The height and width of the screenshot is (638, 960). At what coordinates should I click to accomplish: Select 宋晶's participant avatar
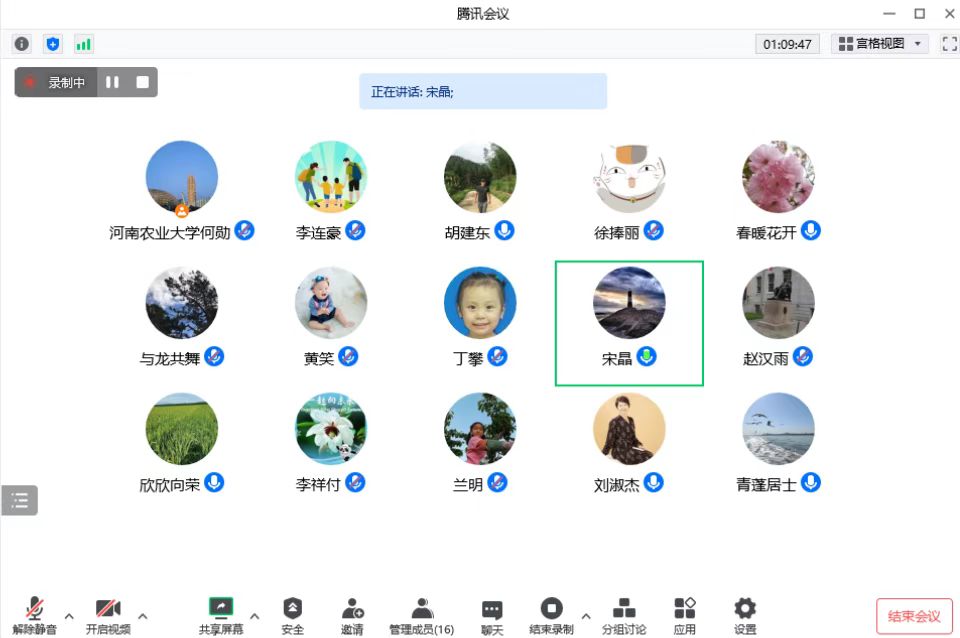(x=629, y=303)
